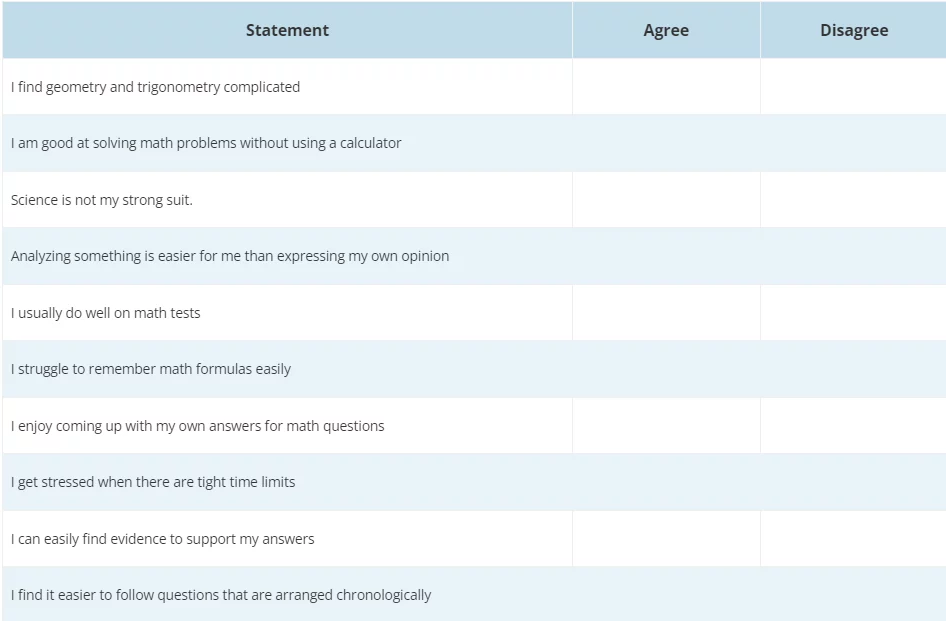The width and height of the screenshot is (946, 621).
Task: Tick Agree for stressed with tight time limits
Action: pos(666,482)
